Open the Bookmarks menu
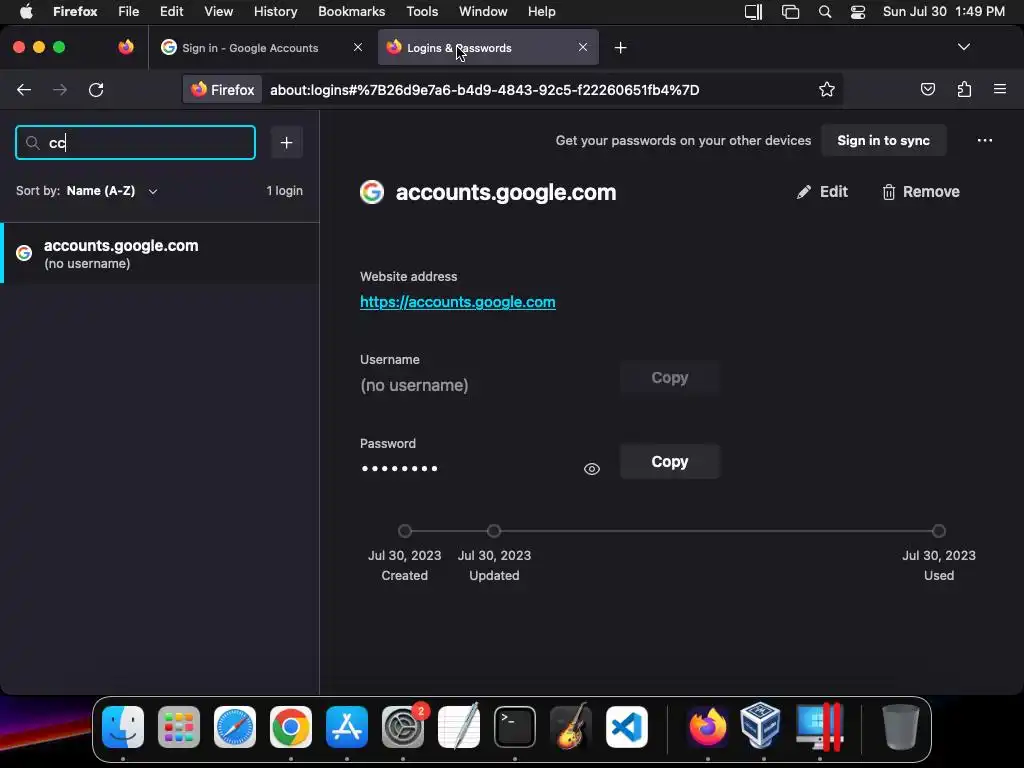 pos(351,11)
